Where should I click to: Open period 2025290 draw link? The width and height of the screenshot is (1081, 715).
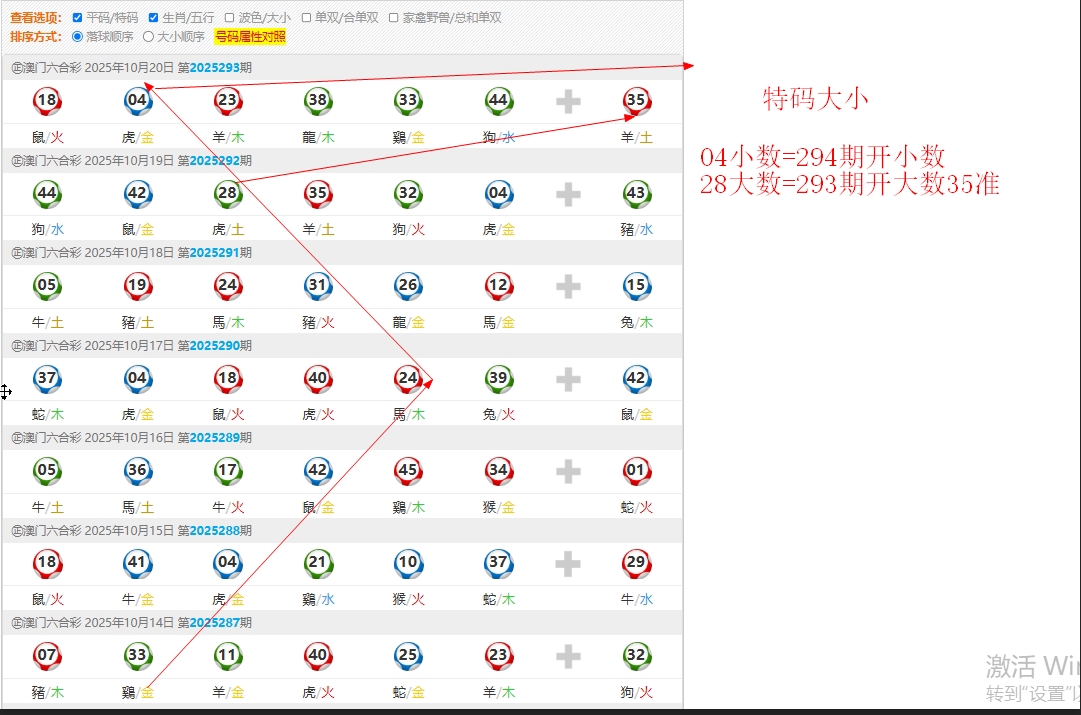tap(214, 345)
